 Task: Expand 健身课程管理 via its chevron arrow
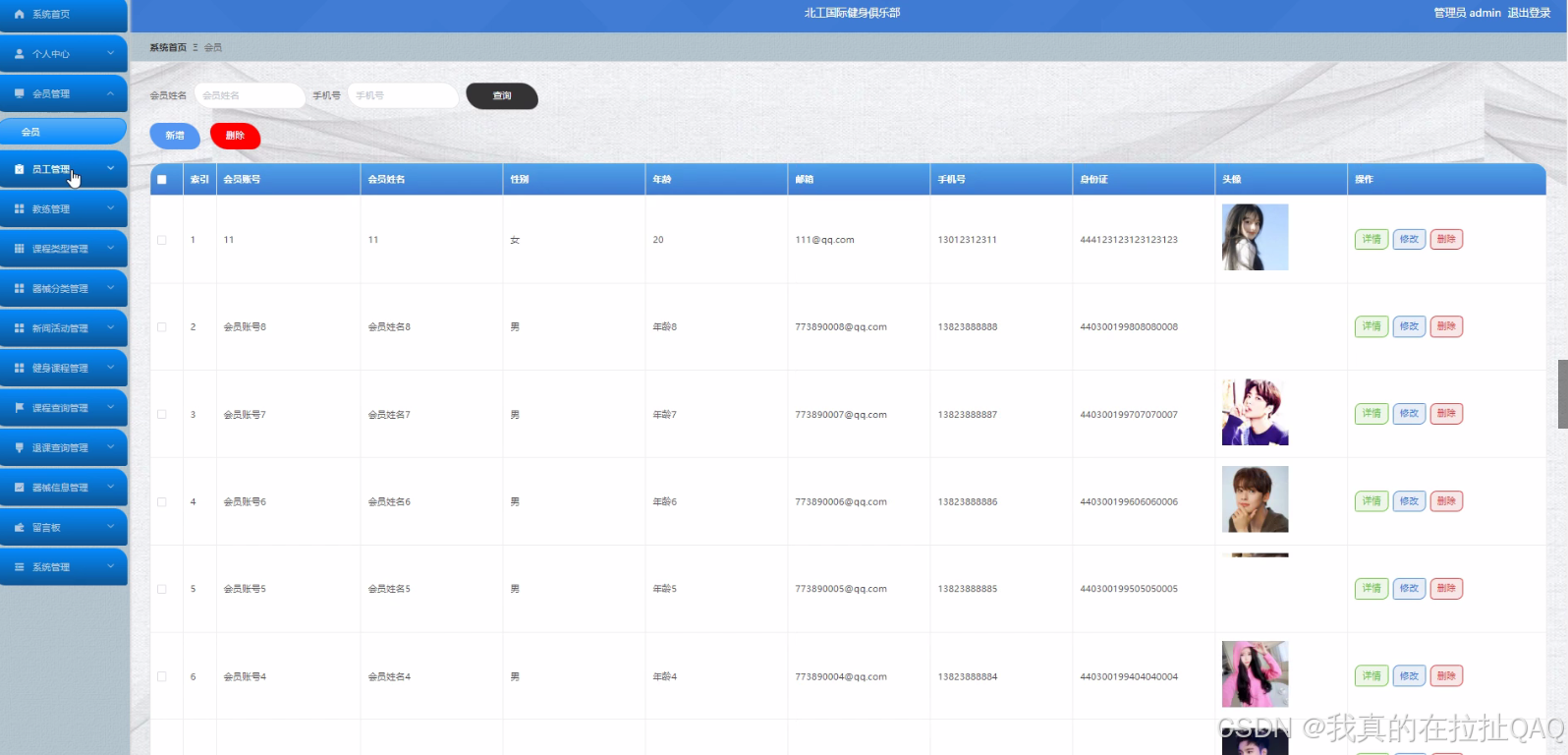point(110,368)
